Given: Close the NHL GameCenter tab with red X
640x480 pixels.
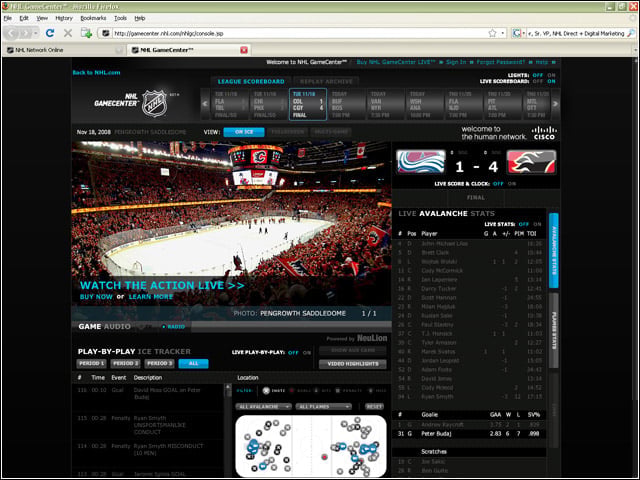Looking at the screenshot, I should [x=244, y=50].
